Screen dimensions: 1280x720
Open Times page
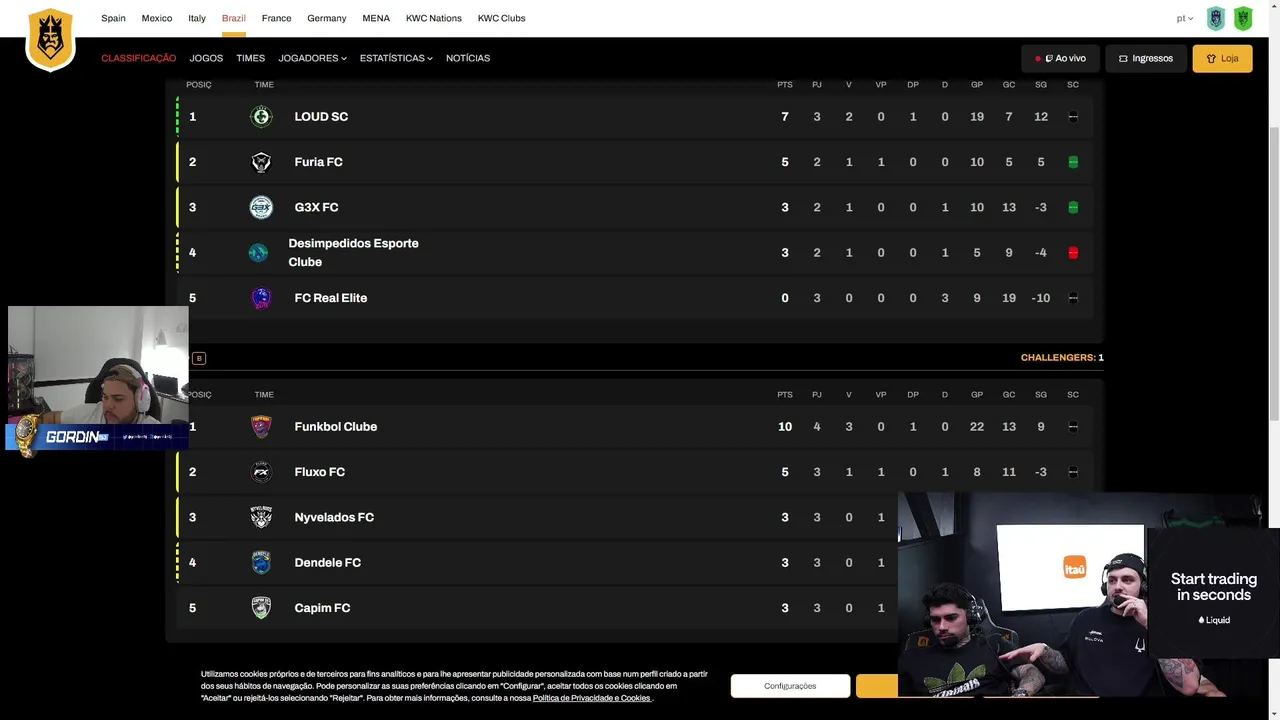(250, 58)
